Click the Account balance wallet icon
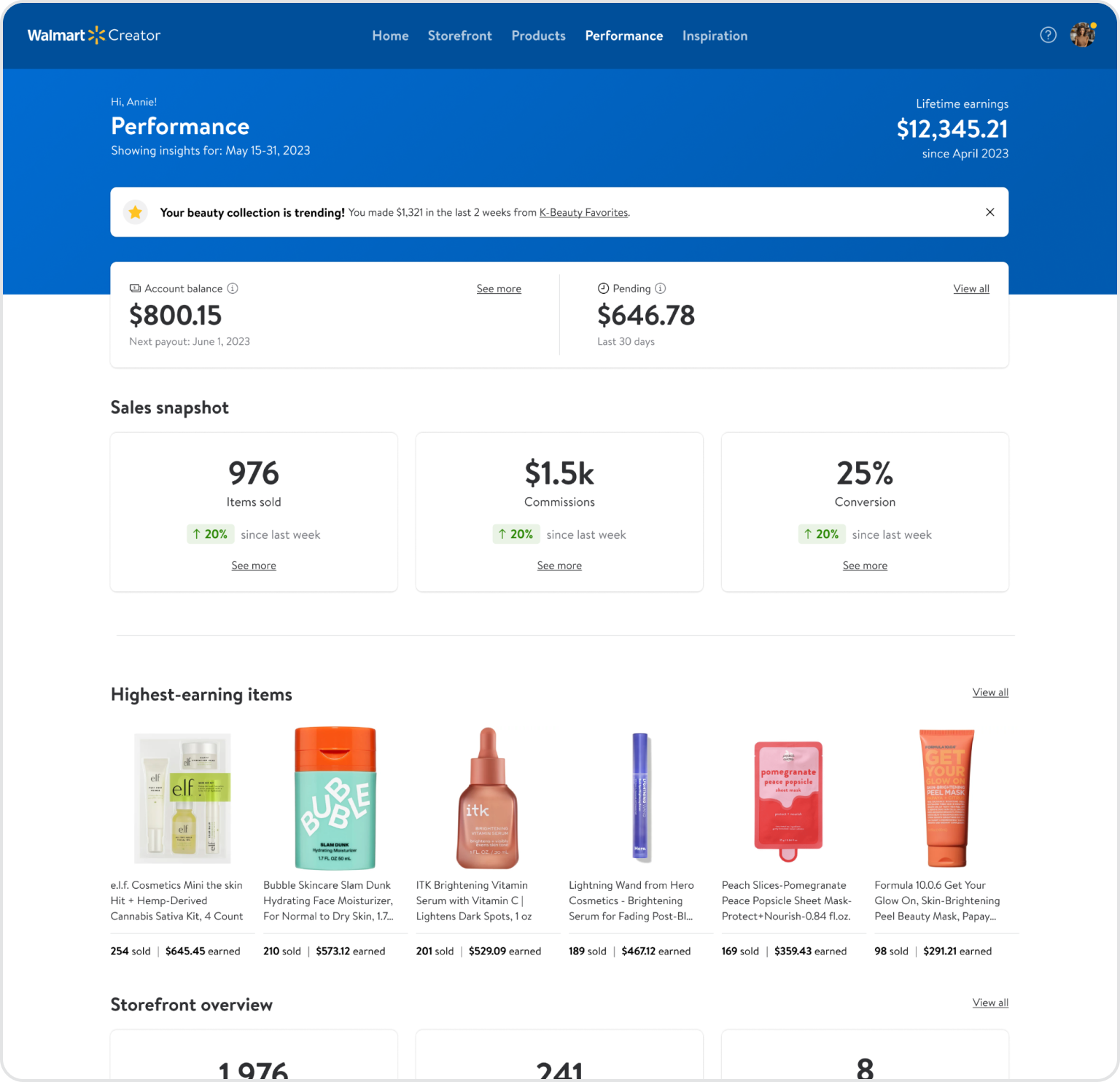Screen dimensions: 1120x1082 pyautogui.click(x=135, y=288)
